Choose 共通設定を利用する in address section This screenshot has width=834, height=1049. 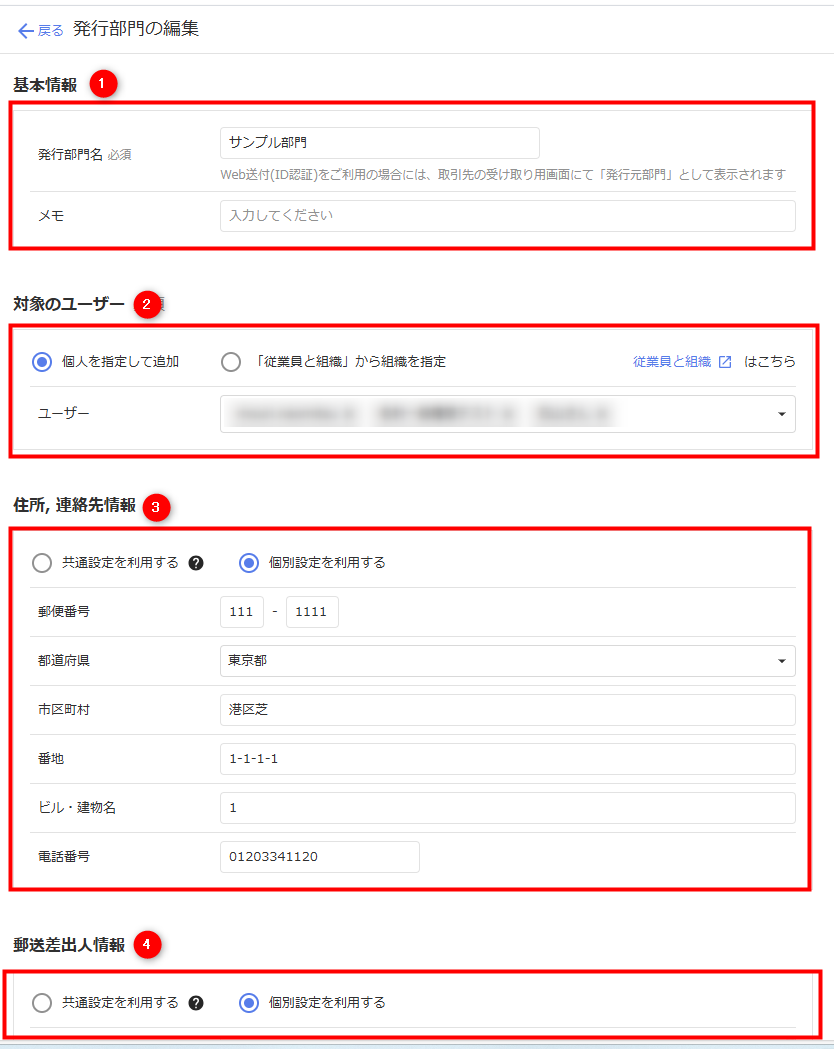tap(42, 563)
